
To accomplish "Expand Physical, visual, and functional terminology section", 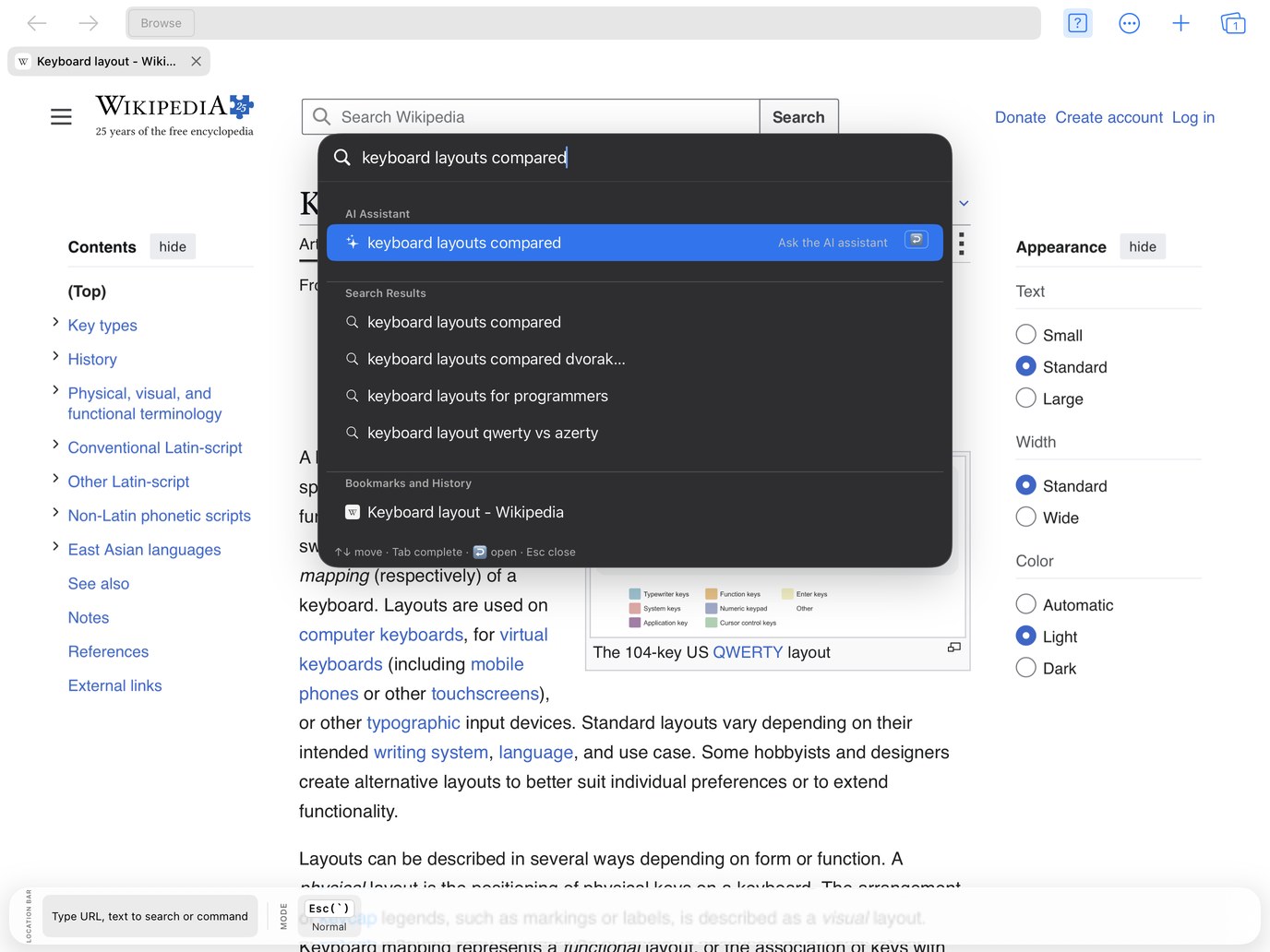I will click(x=55, y=390).
